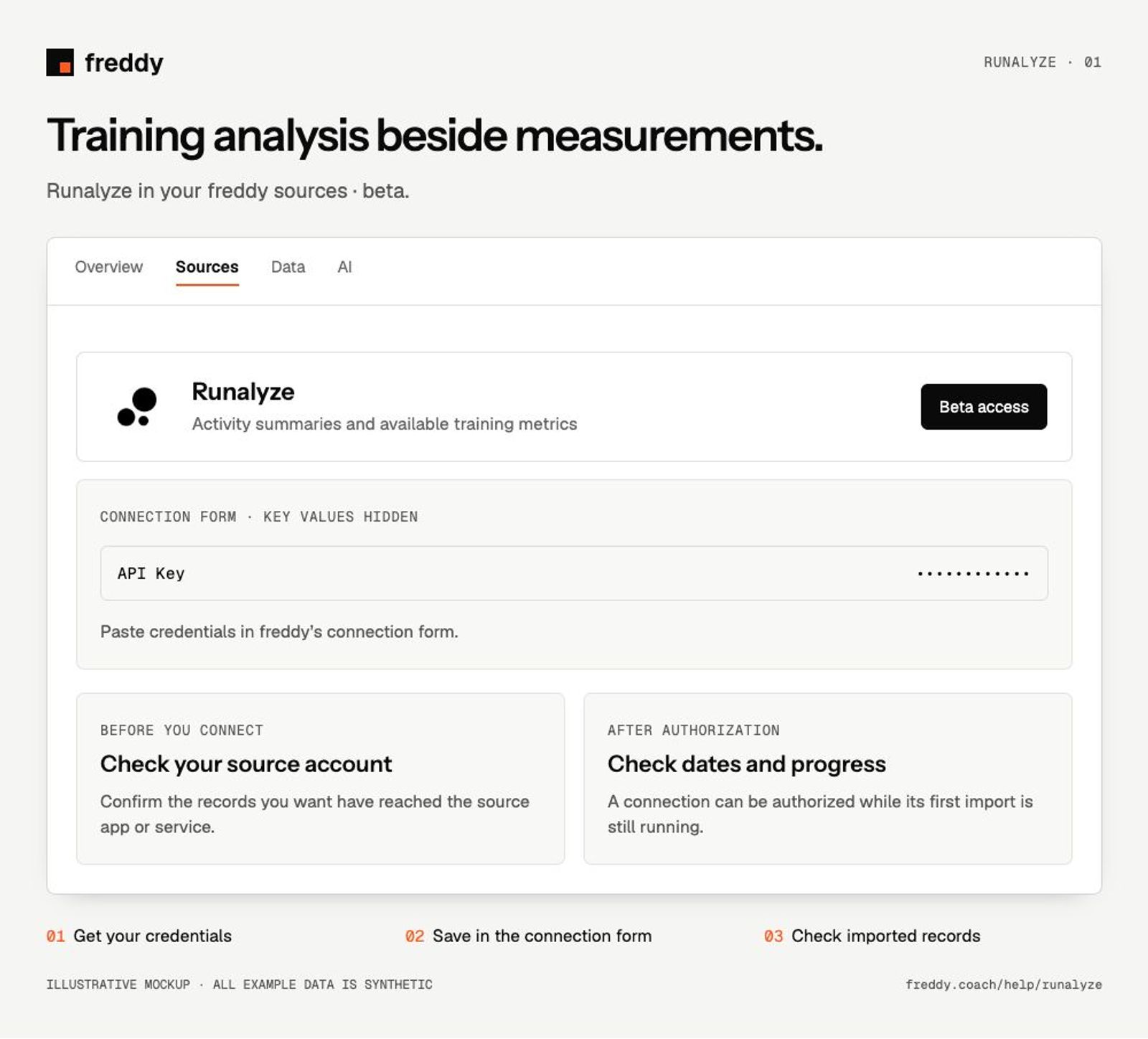Image resolution: width=1148 pixels, height=1039 pixels.
Task: Open the AI tab
Action: pyautogui.click(x=344, y=267)
